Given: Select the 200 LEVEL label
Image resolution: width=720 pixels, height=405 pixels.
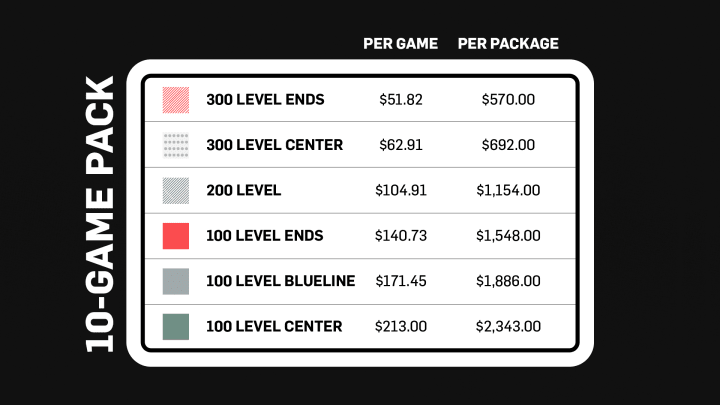Looking at the screenshot, I should pos(243,190).
